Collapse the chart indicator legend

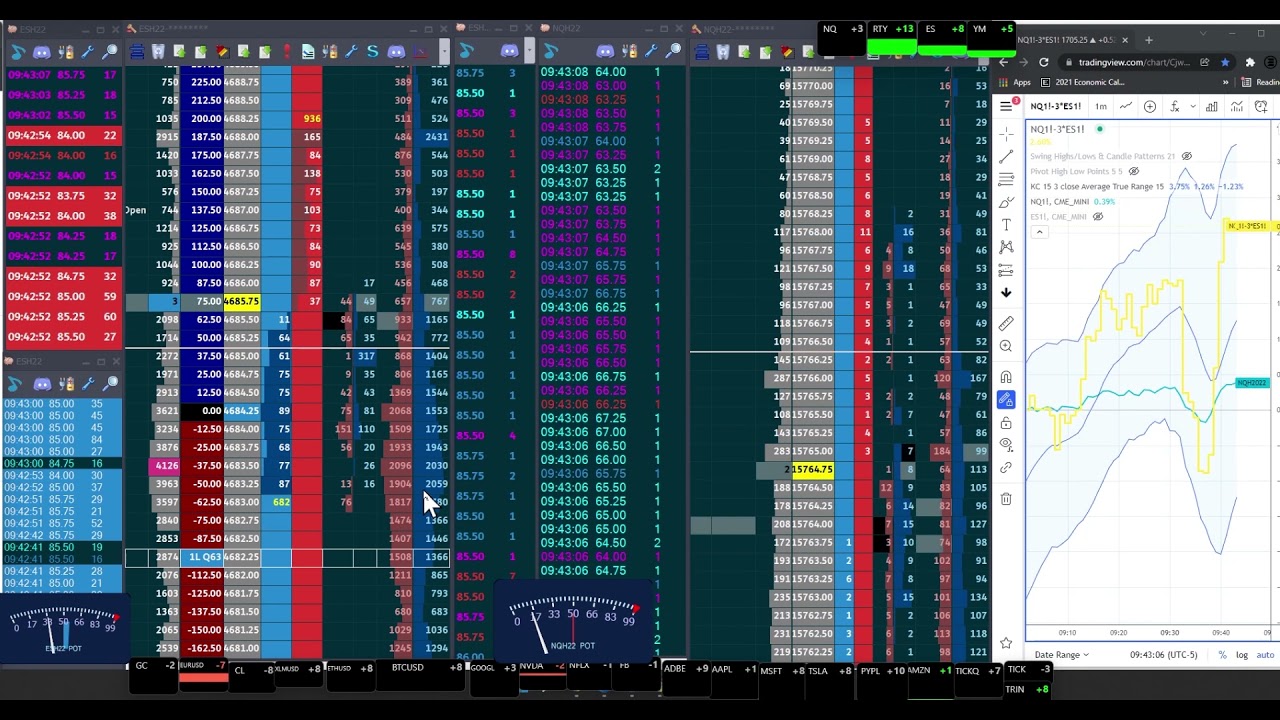pos(1039,232)
